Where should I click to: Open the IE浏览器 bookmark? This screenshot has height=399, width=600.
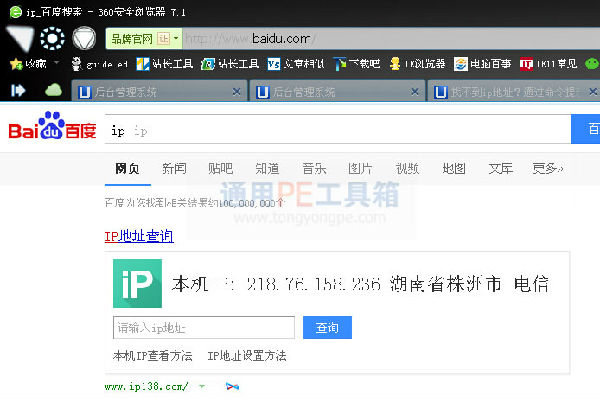417,64
